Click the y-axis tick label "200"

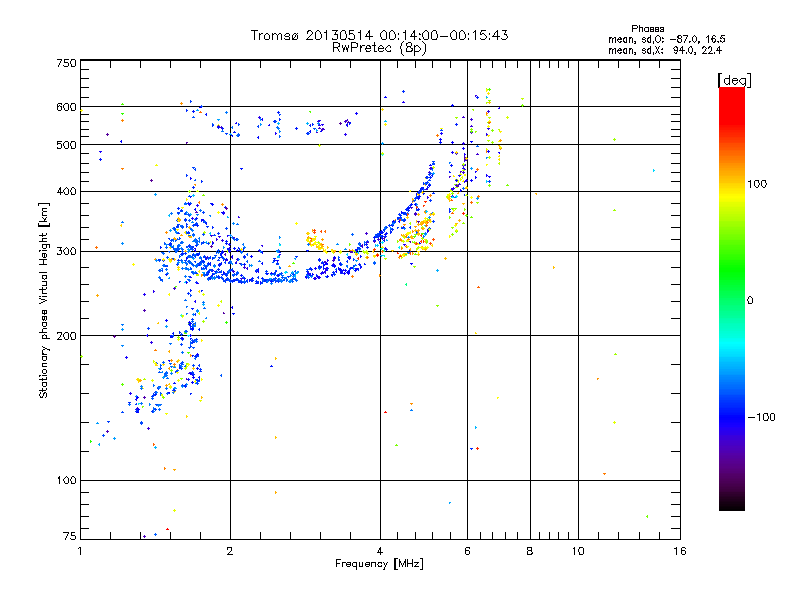click(x=66, y=336)
